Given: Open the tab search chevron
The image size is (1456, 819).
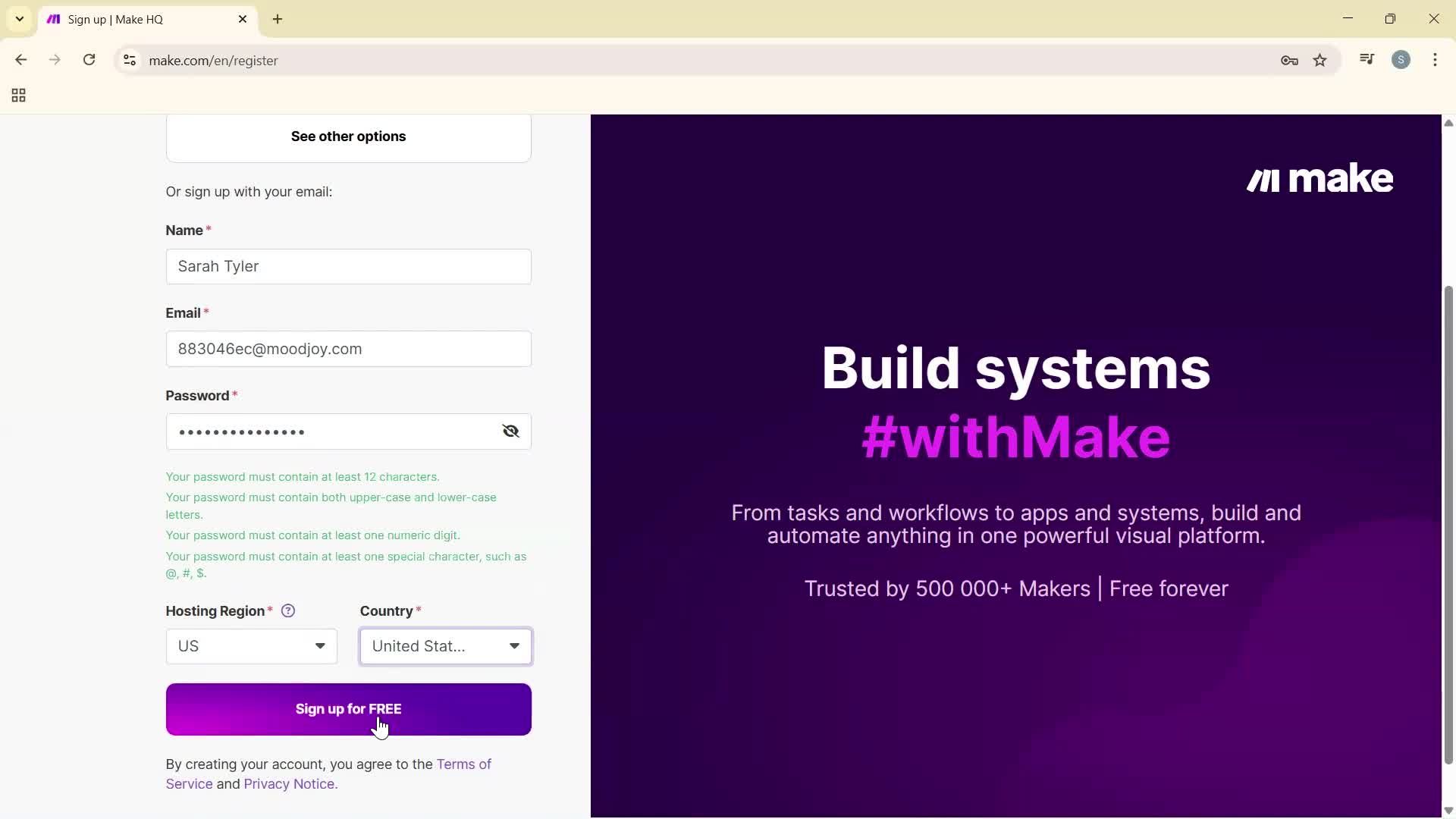Looking at the screenshot, I should (19, 19).
